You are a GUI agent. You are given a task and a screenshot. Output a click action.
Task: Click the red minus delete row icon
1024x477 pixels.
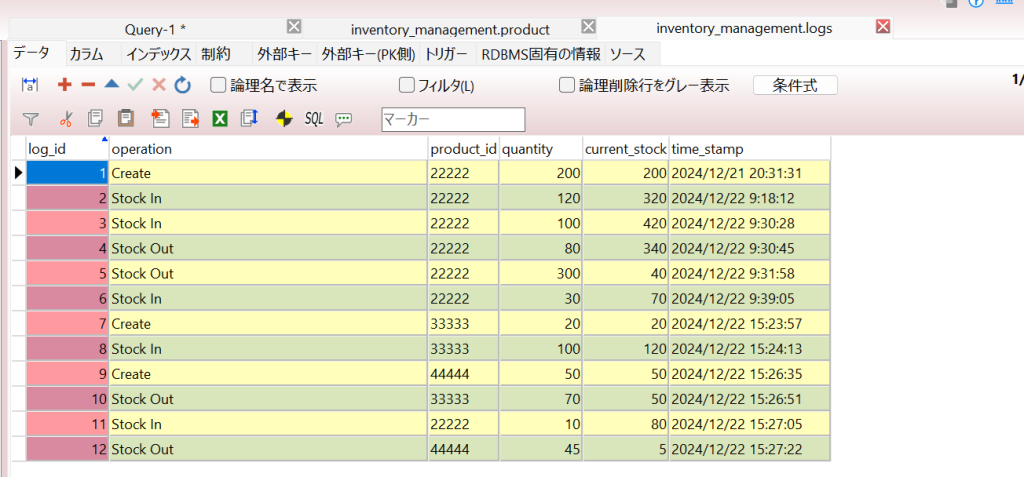88,86
